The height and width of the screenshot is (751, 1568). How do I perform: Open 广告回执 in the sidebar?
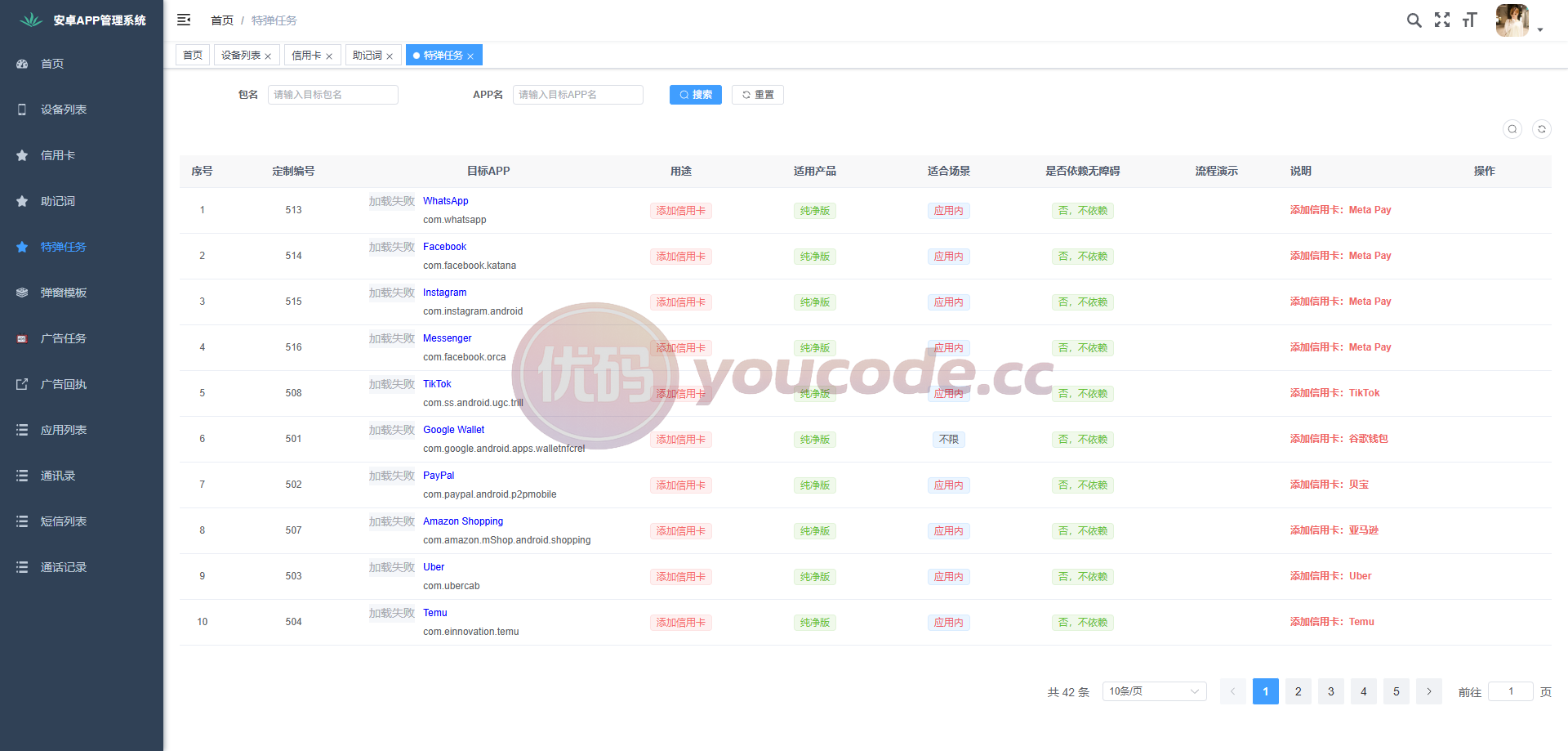coord(82,384)
